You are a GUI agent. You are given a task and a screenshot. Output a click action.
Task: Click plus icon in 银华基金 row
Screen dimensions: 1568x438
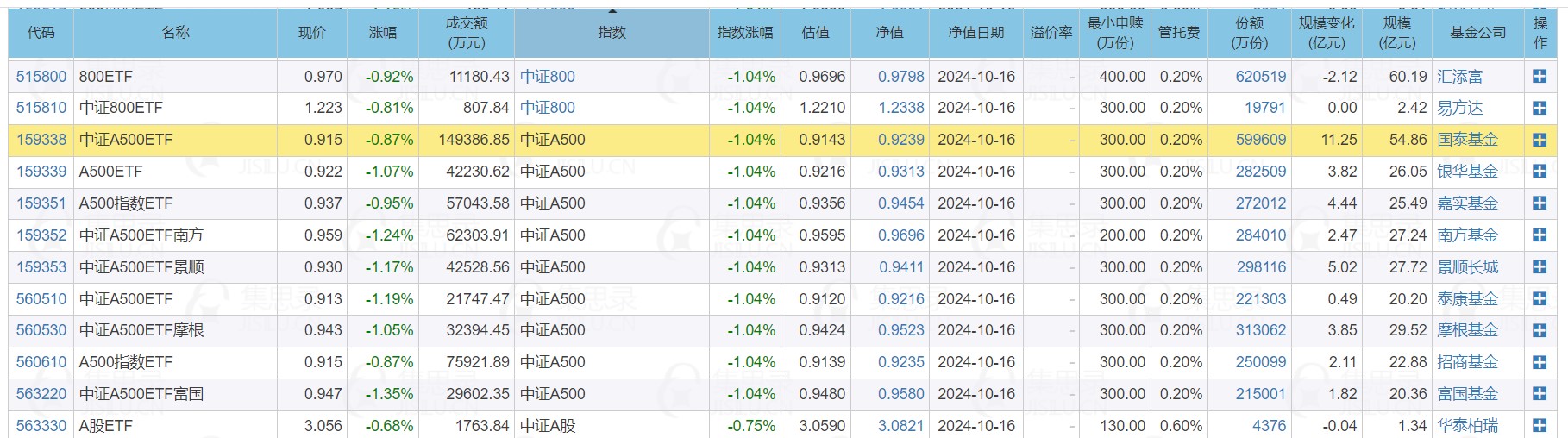(1540, 172)
